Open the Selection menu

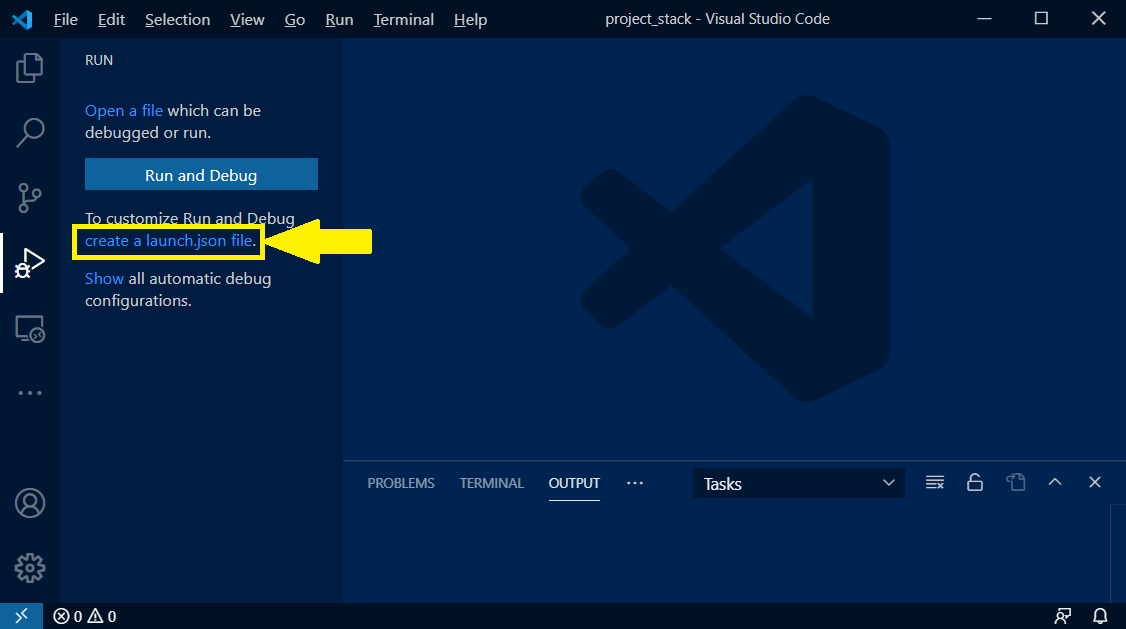[x=177, y=19]
